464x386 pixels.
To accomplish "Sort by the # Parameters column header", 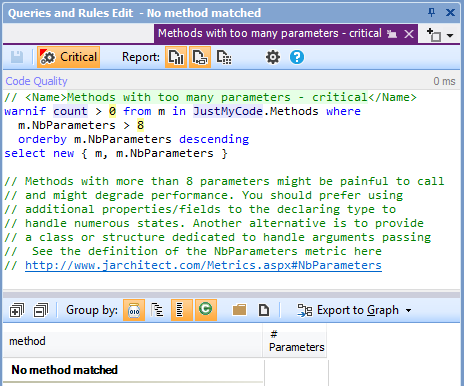I will pos(295,341).
